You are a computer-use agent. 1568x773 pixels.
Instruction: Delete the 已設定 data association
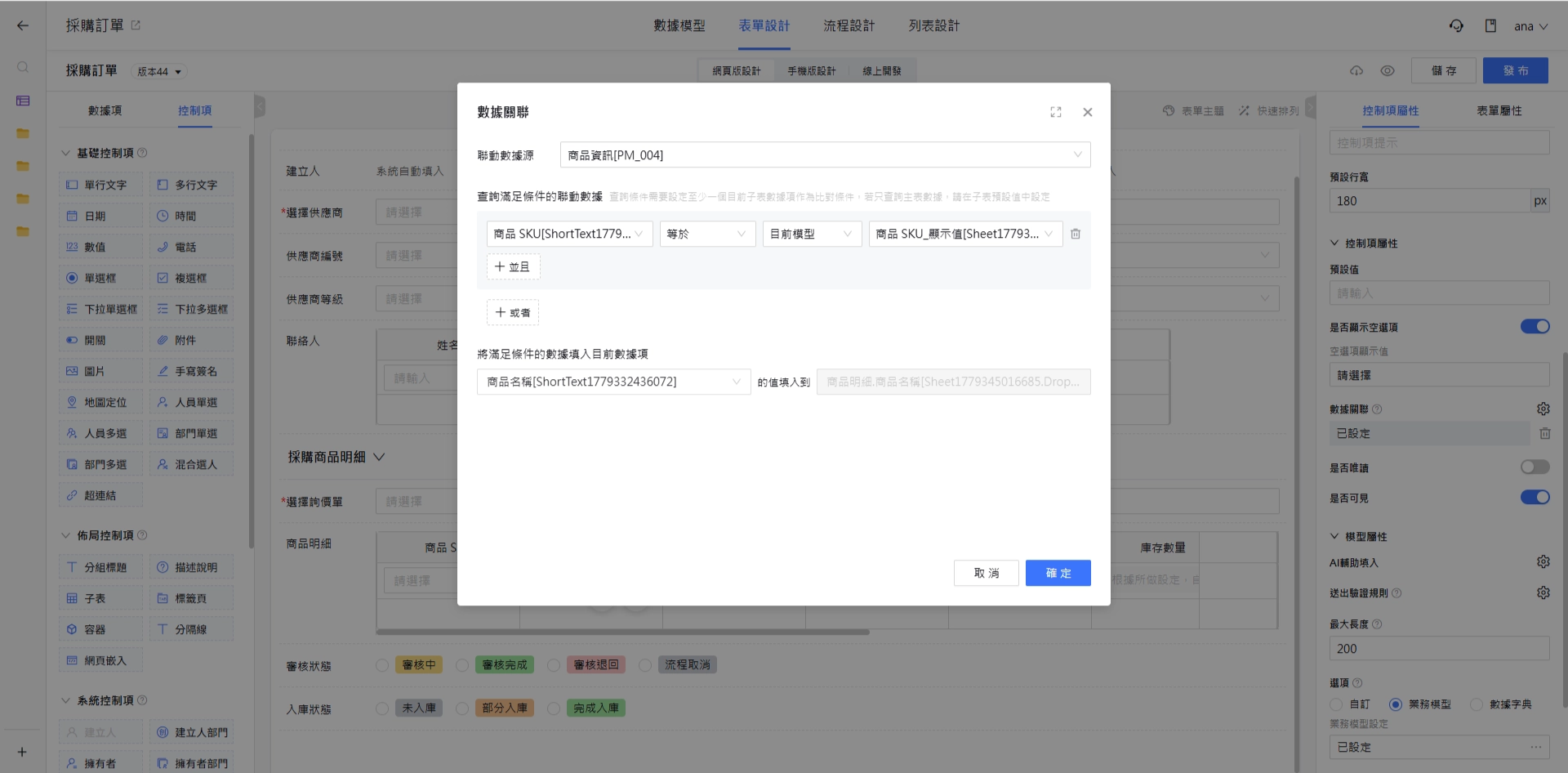[x=1545, y=433]
